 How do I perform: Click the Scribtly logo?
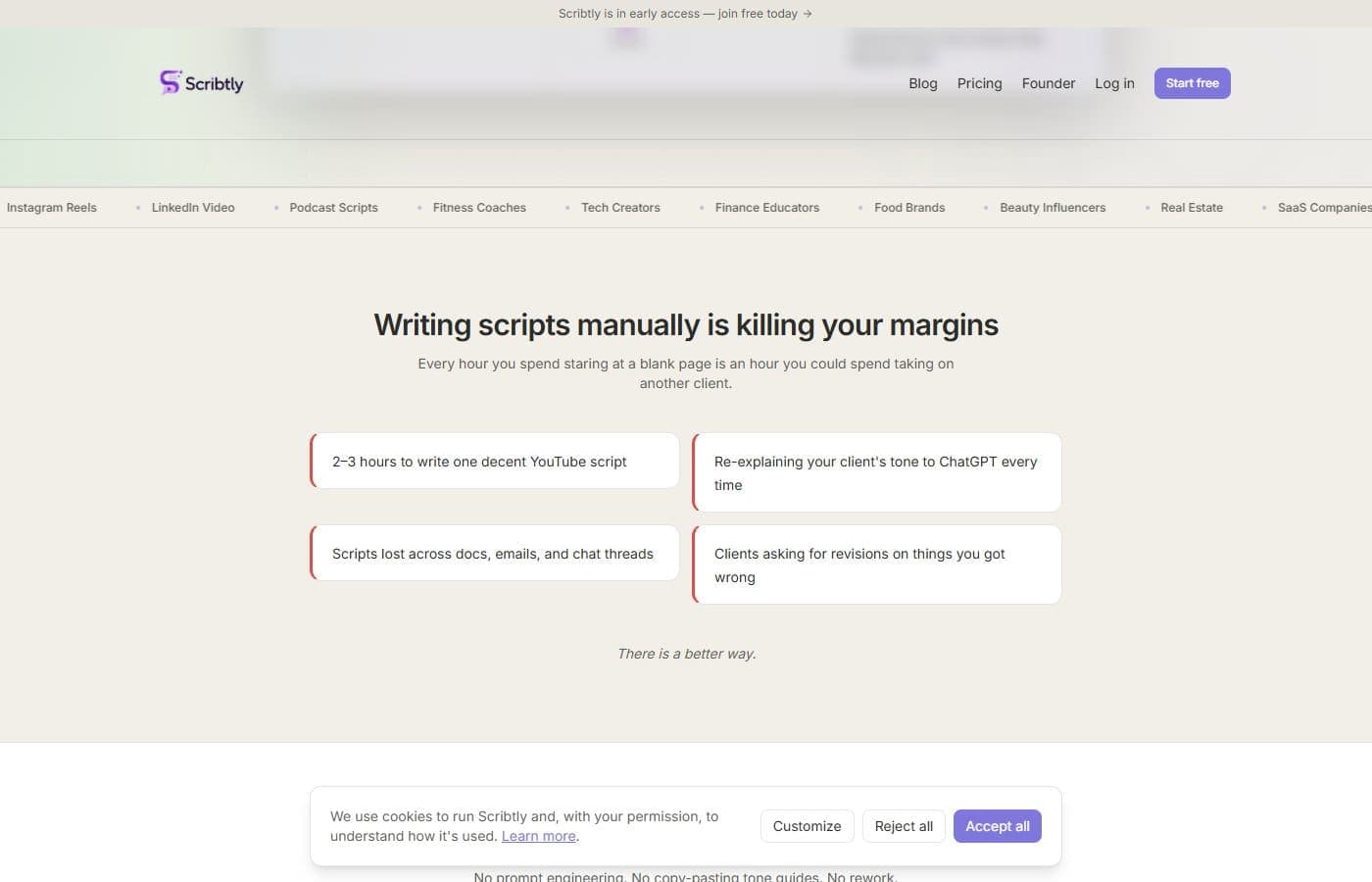pos(202,83)
